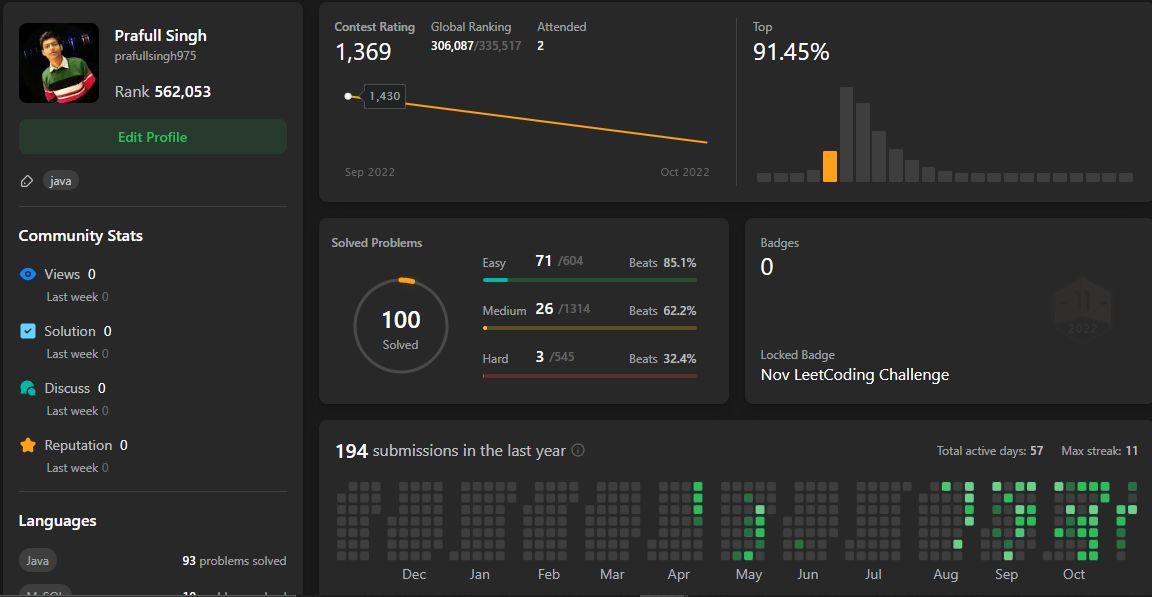
Task: Open the submissions info icon
Action: click(x=578, y=450)
